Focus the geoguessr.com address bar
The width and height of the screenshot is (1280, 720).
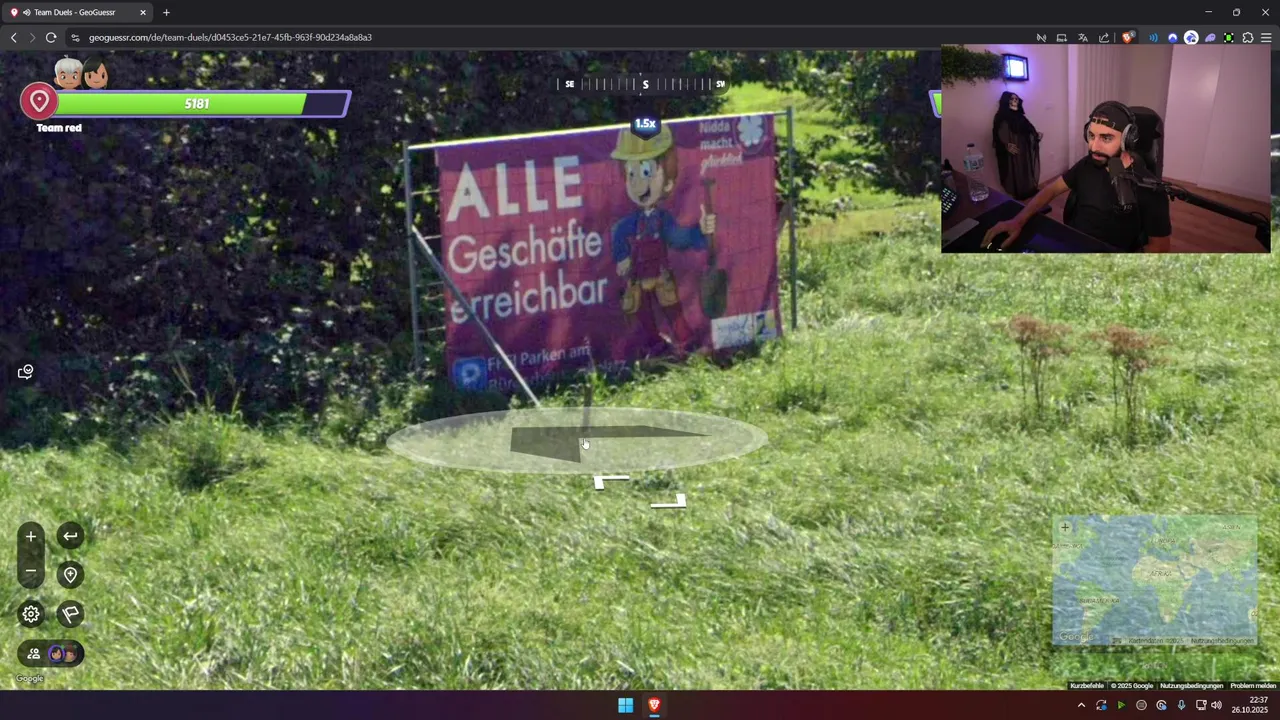tap(550, 37)
